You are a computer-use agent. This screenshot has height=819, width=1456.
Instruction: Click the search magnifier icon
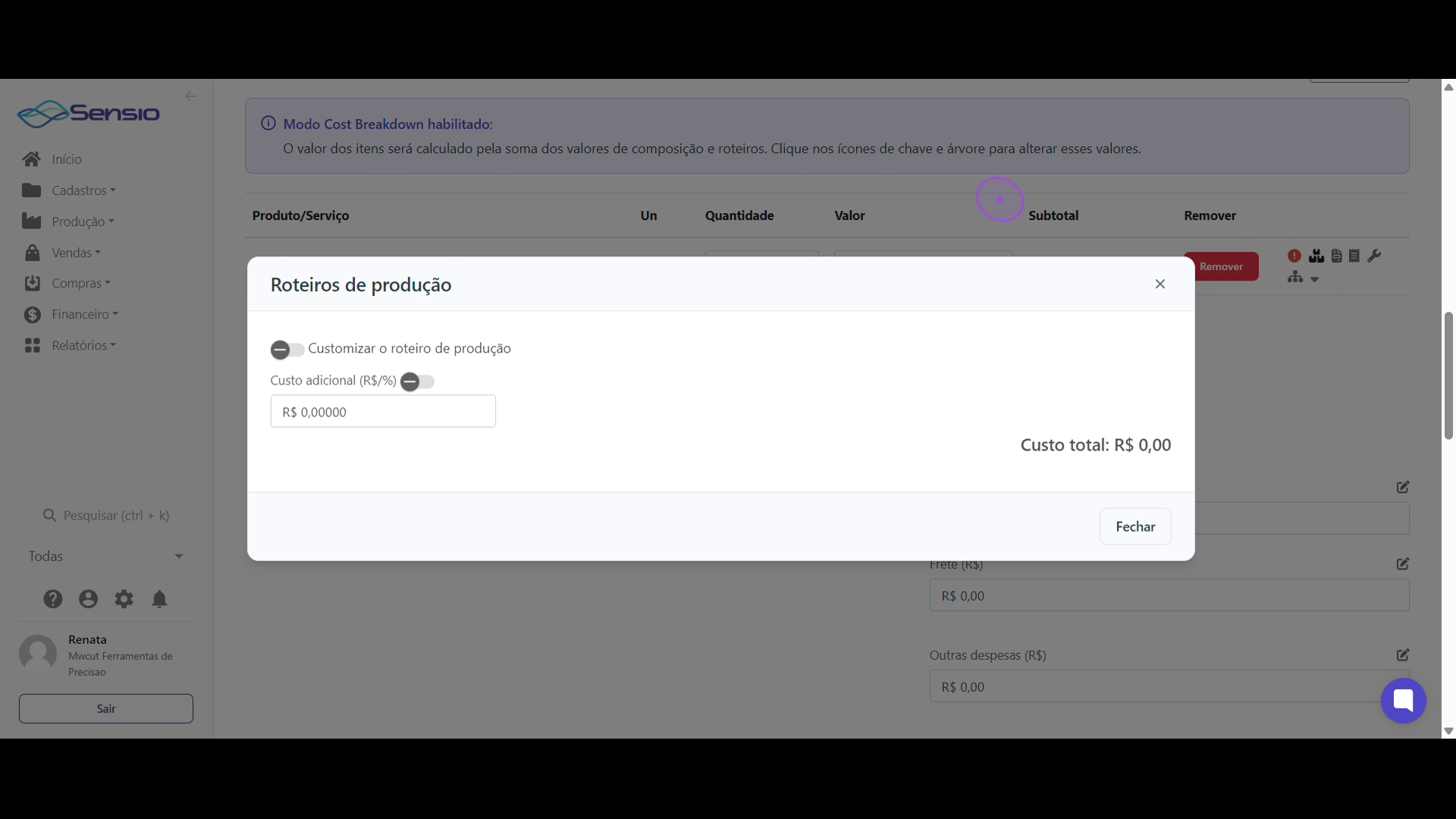tap(49, 516)
